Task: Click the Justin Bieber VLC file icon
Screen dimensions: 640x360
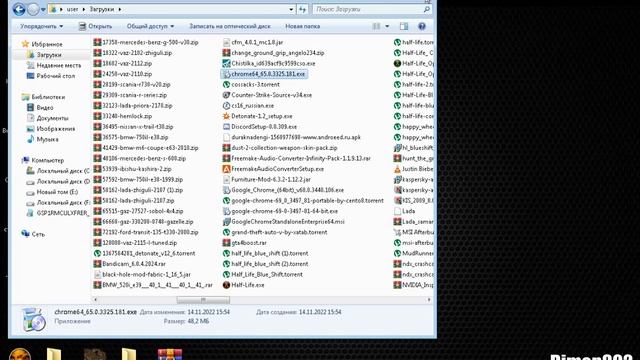Action: 397,169
